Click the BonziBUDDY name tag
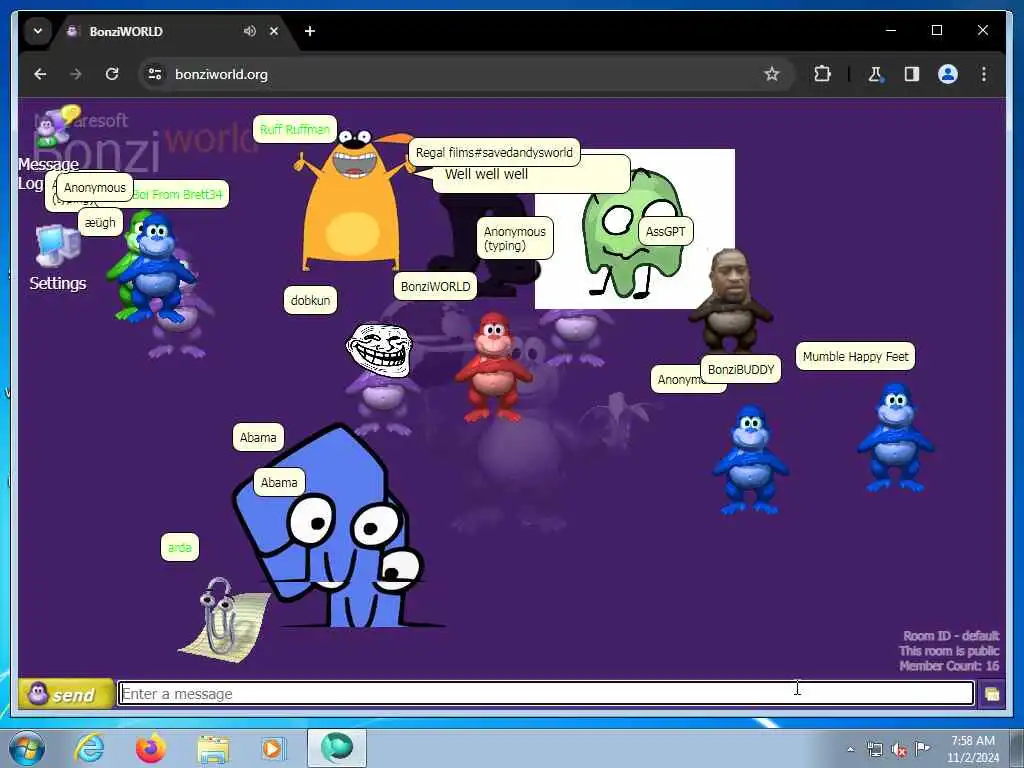This screenshot has height=768, width=1024. tap(741, 370)
